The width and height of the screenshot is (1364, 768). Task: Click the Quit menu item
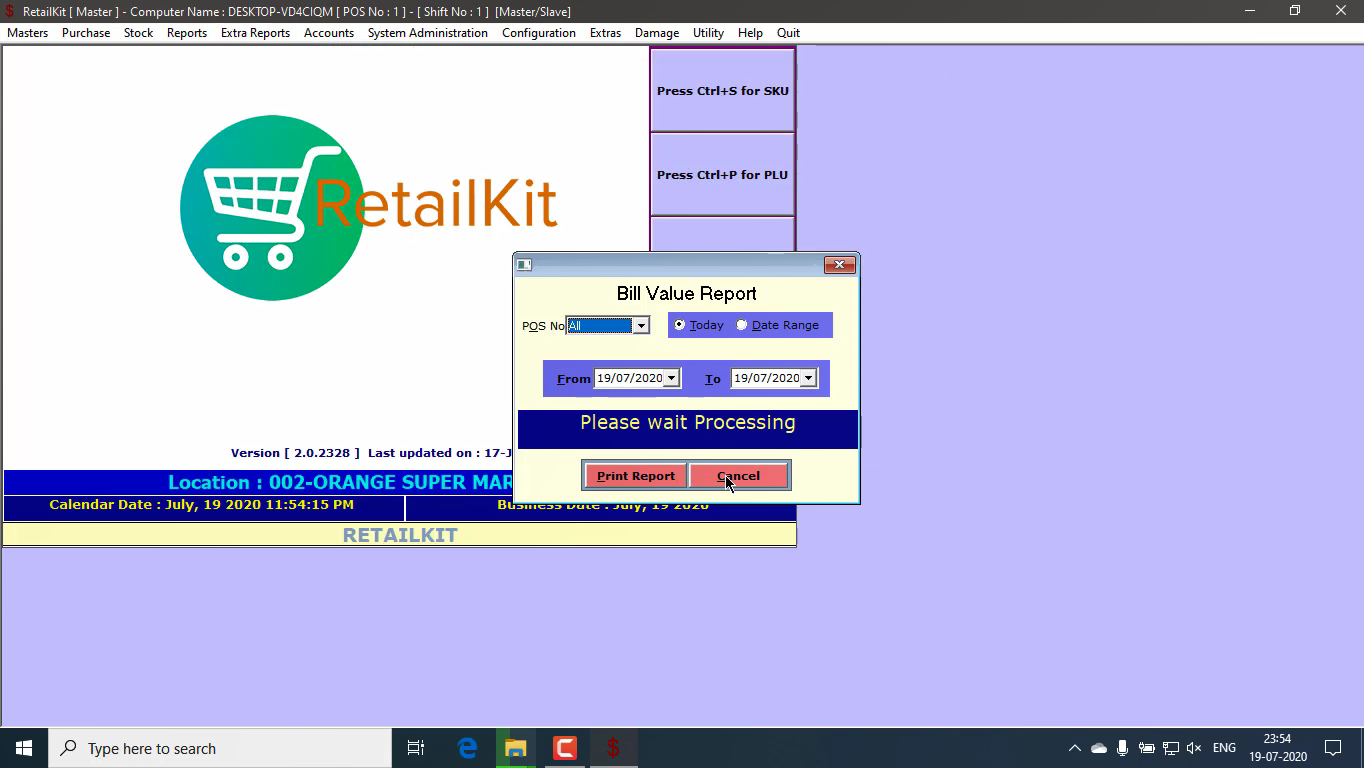[788, 33]
